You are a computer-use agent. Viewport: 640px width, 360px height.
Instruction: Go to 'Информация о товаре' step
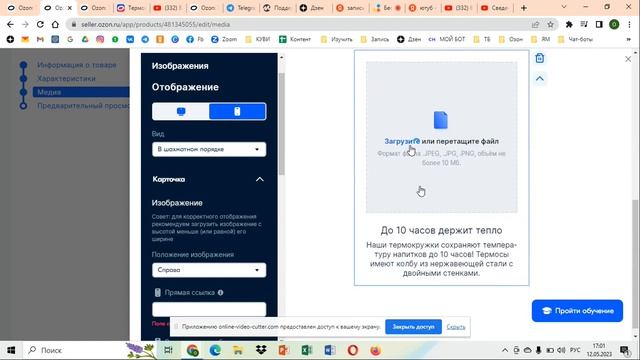[77, 65]
